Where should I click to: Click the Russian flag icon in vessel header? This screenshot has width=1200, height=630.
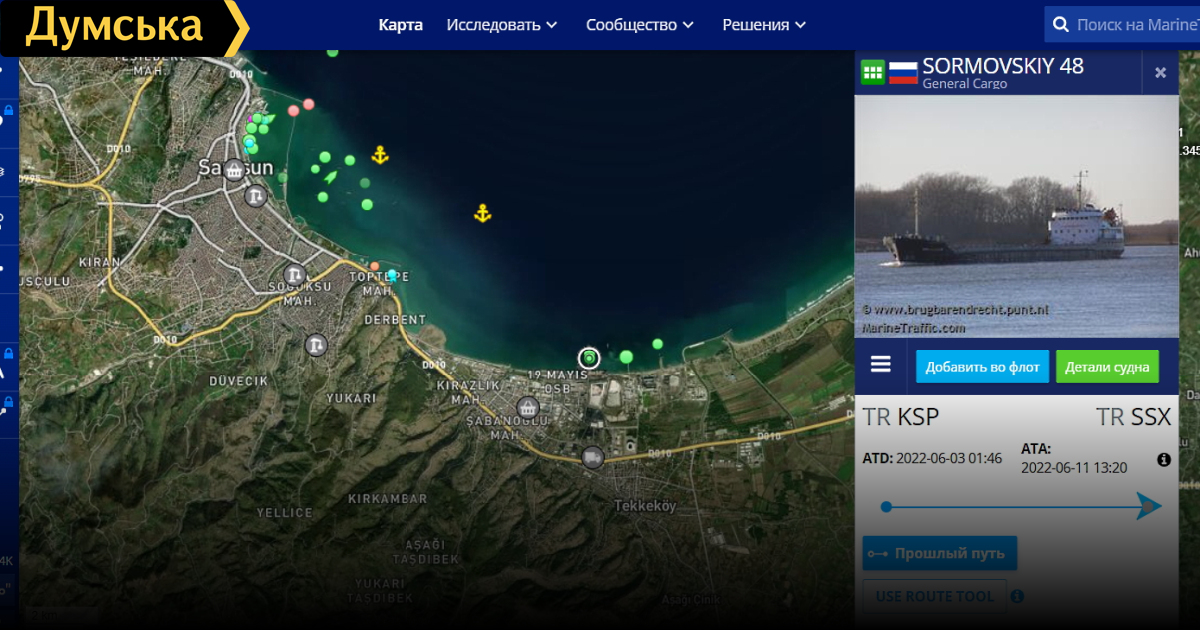(903, 72)
